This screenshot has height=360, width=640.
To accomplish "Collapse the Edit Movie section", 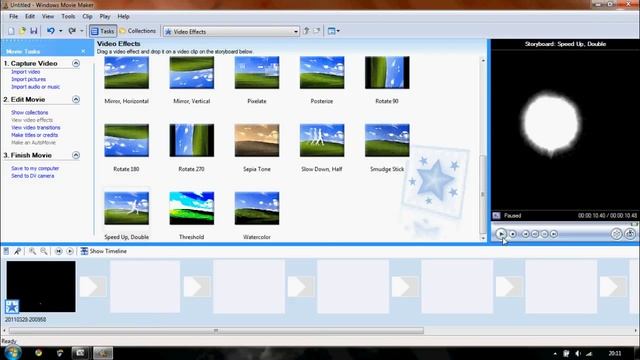I will [x=76, y=100].
